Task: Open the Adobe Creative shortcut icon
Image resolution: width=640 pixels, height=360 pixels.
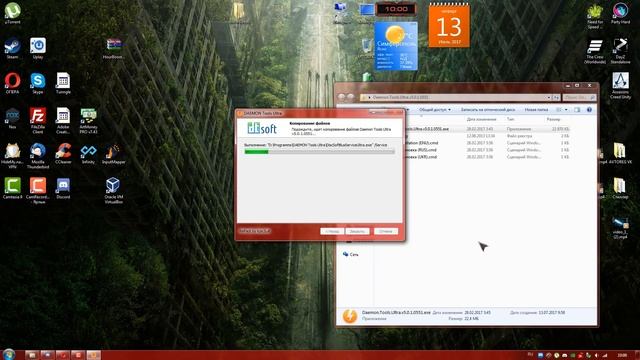Action: point(63,120)
